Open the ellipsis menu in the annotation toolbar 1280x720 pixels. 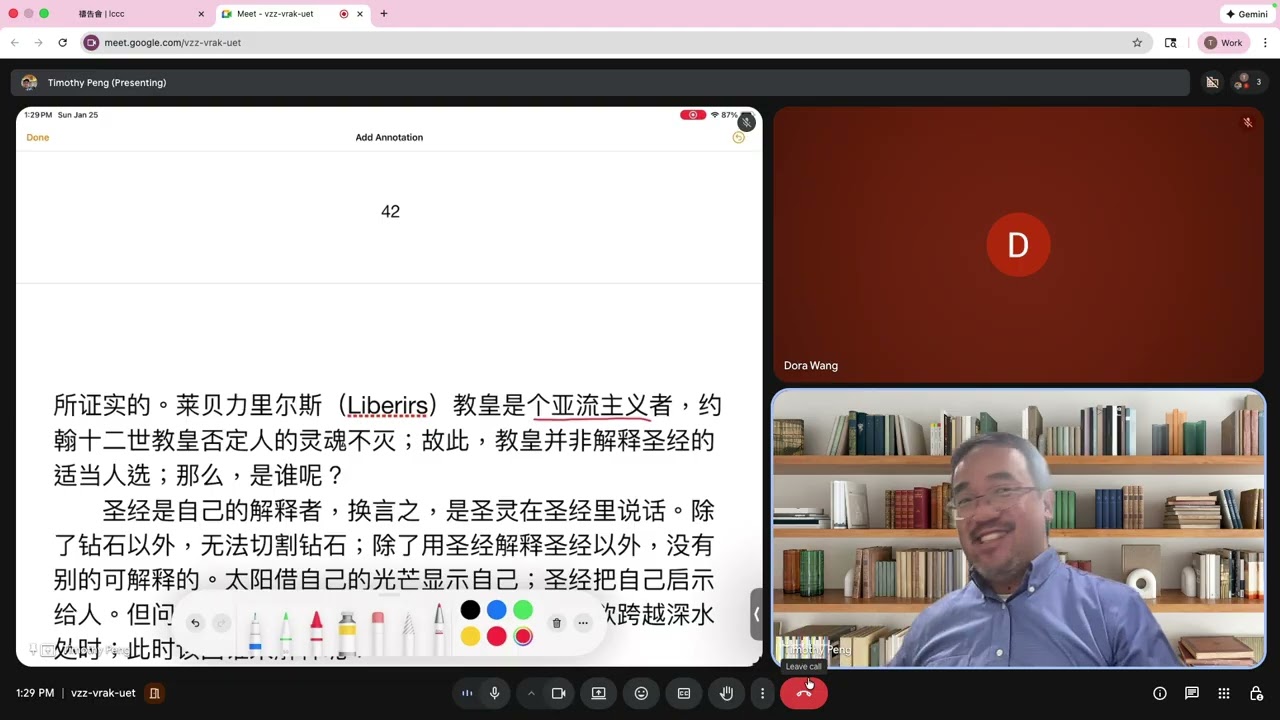tap(583, 623)
